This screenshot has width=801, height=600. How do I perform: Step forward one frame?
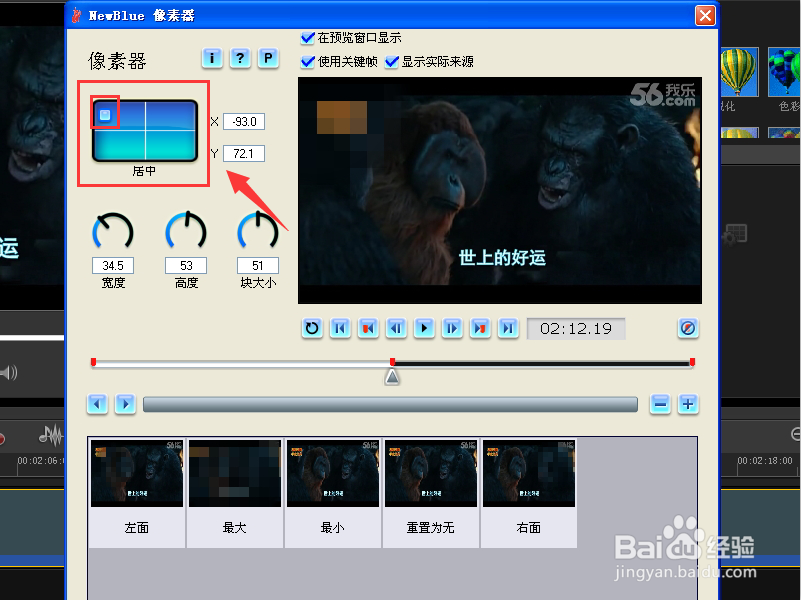click(452, 328)
